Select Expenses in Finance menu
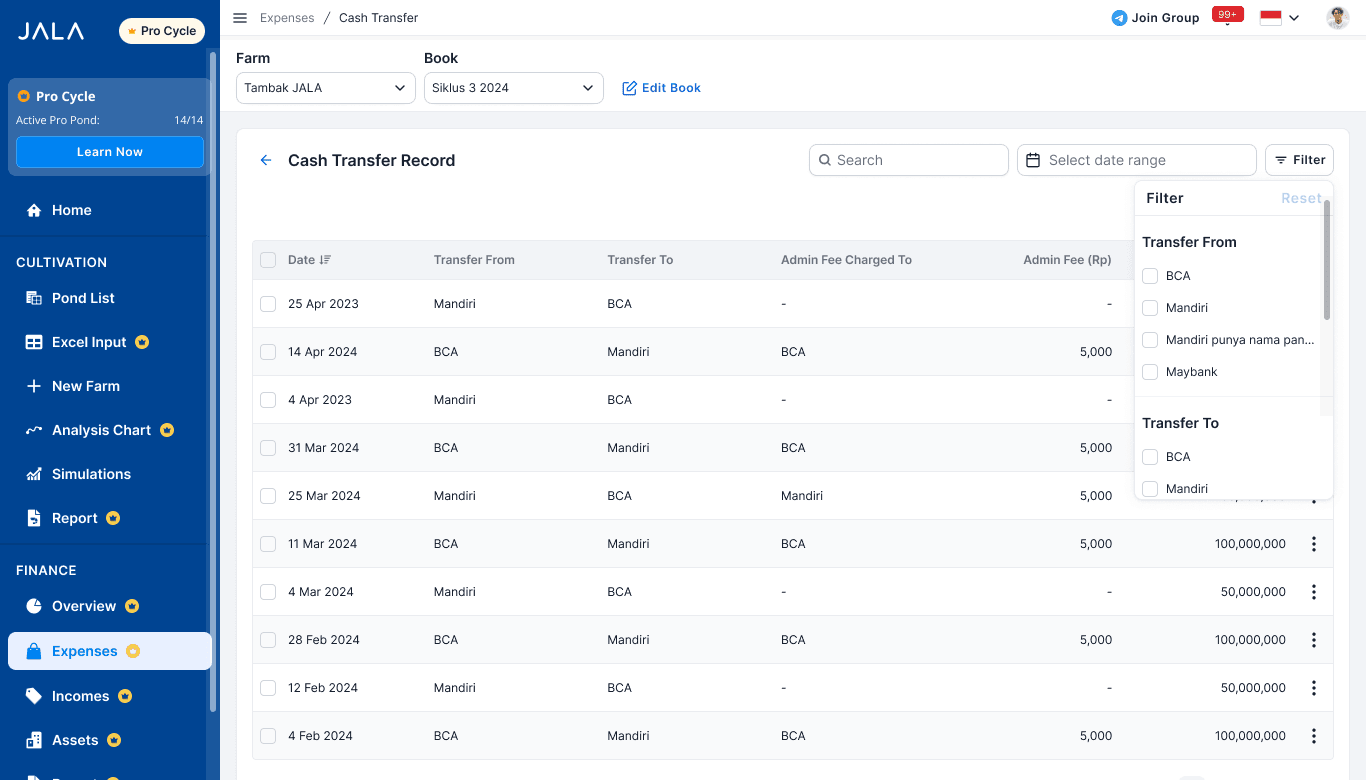The height and width of the screenshot is (780, 1366). pyautogui.click(x=110, y=651)
